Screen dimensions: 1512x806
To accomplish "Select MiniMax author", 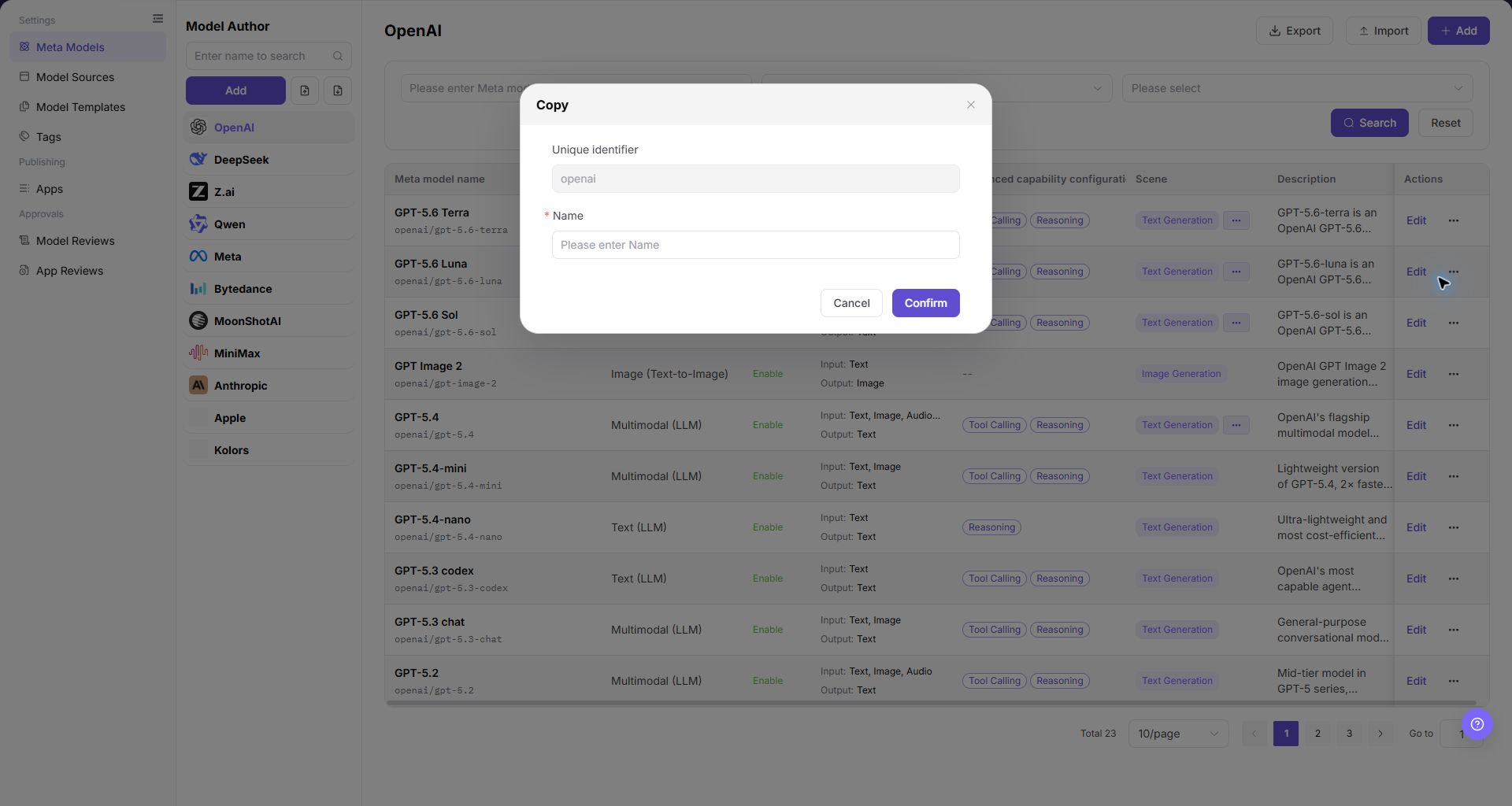I will 269,353.
